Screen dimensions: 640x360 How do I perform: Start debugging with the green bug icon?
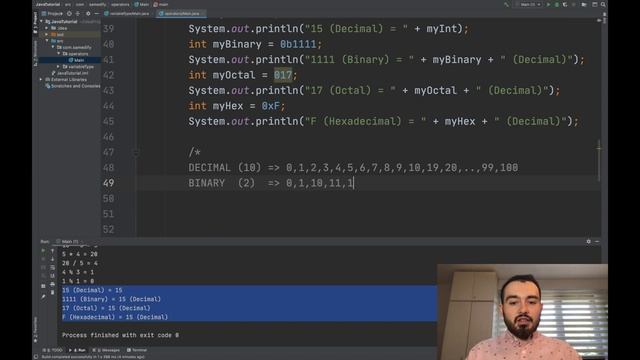coord(556,4)
